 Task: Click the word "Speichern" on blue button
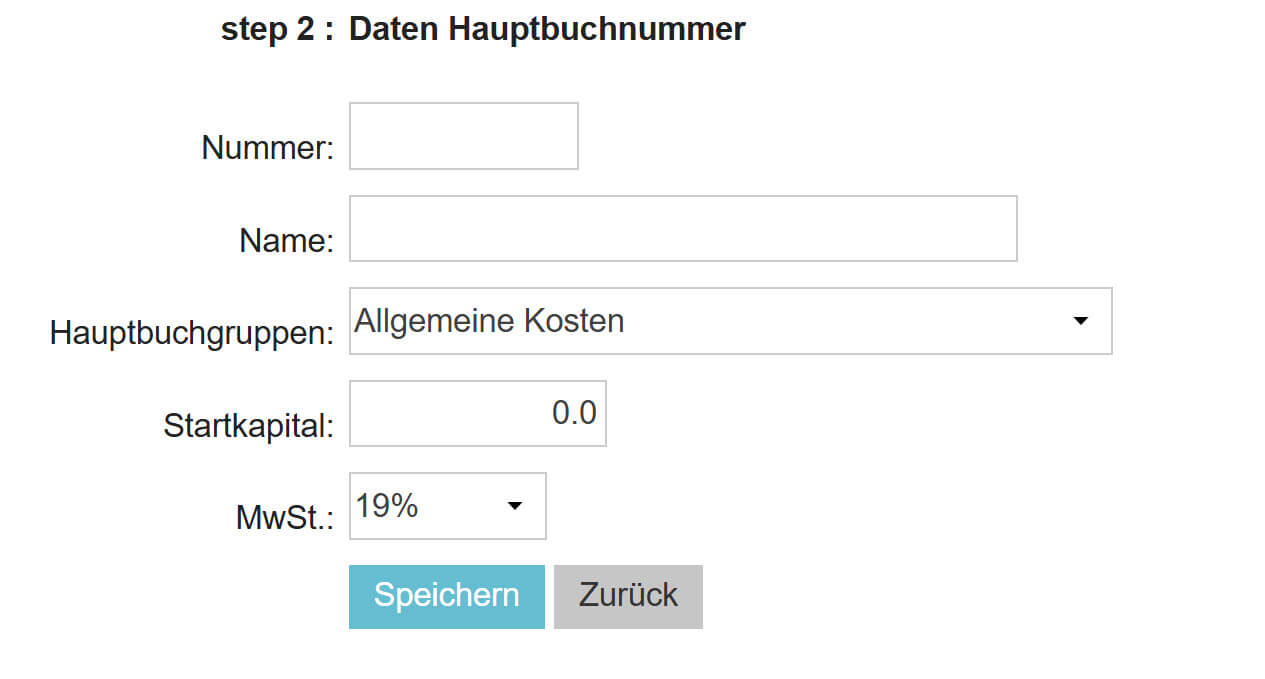(446, 596)
